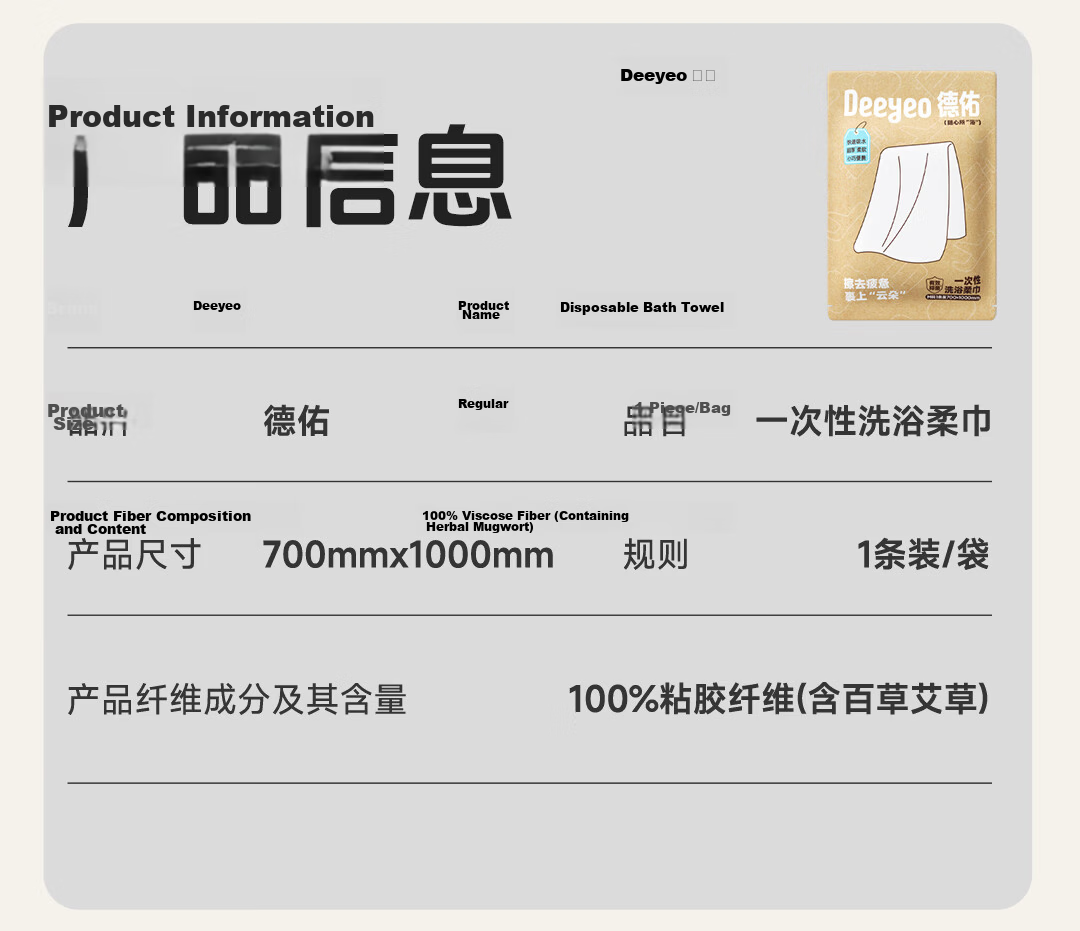The image size is (1080, 931).
Task: Select the "Product Information" heading
Action: click(211, 116)
